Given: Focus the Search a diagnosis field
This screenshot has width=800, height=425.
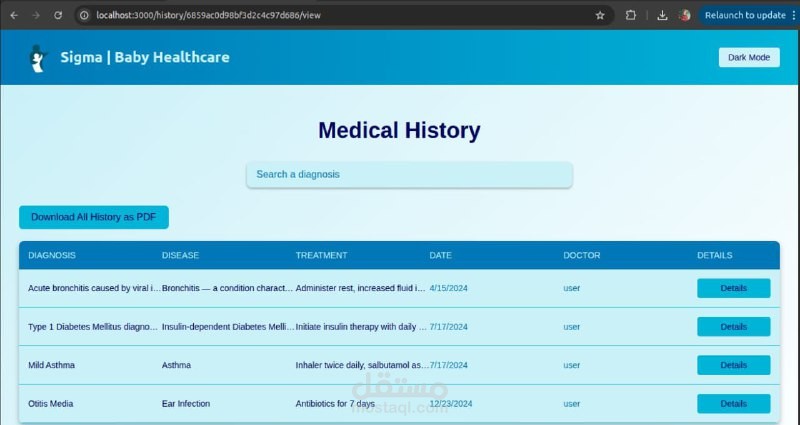Looking at the screenshot, I should point(409,174).
